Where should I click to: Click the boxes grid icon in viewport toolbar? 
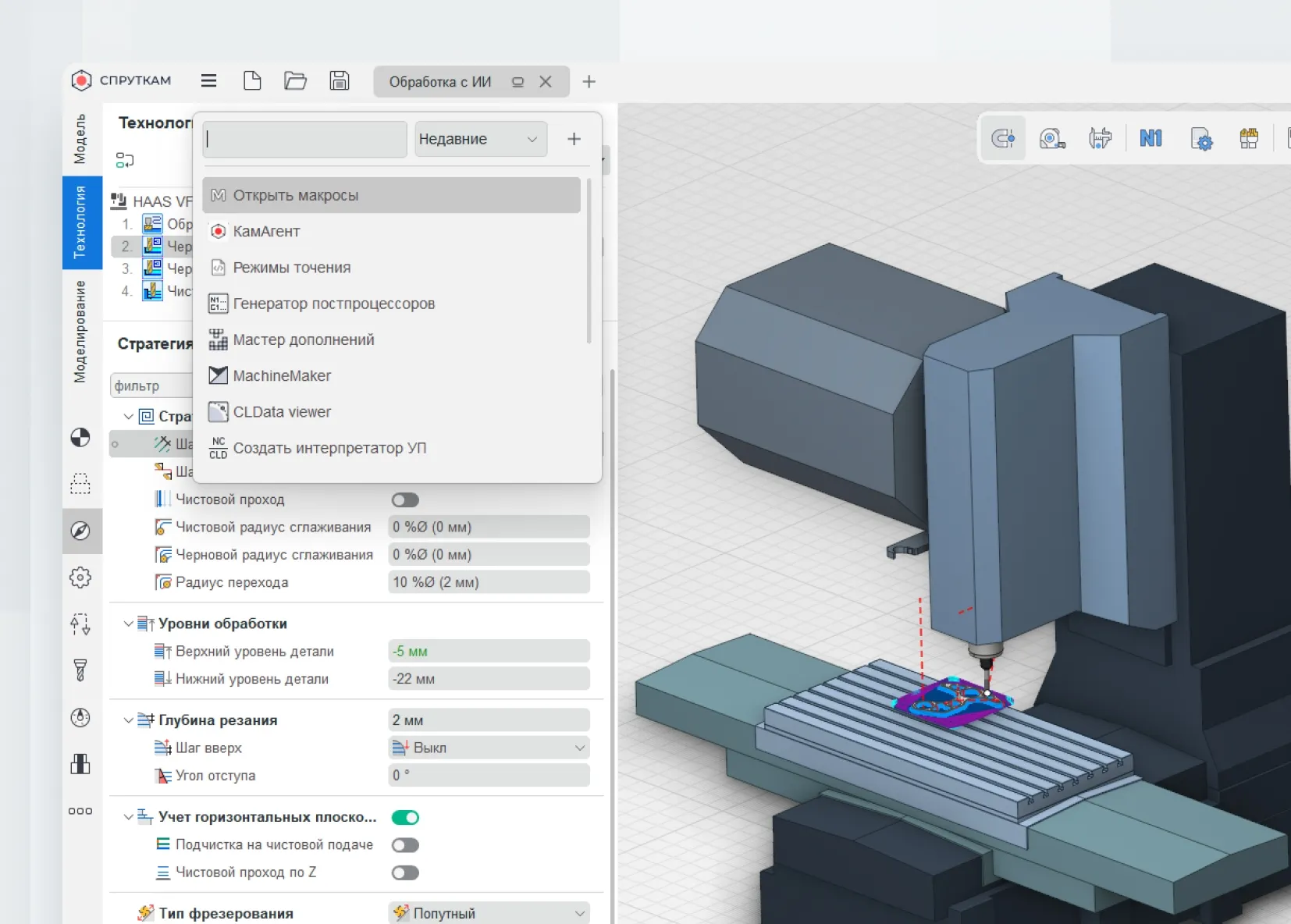(1249, 139)
